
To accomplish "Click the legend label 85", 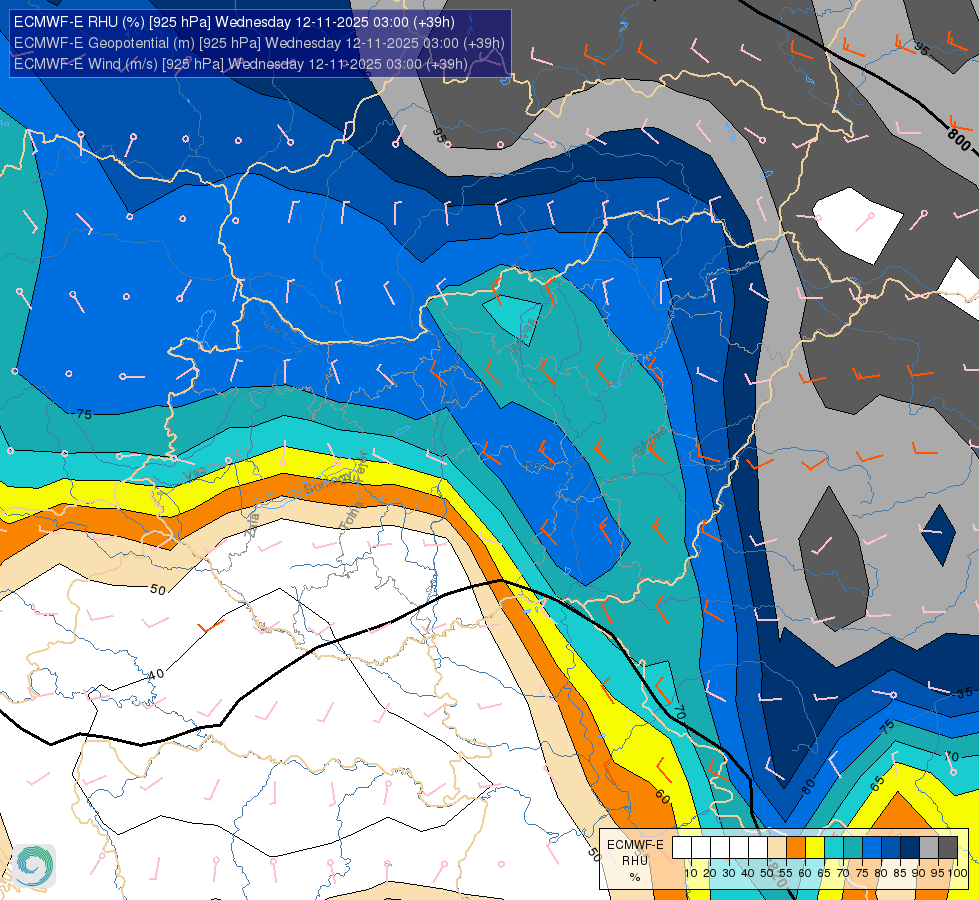I will point(900,873).
